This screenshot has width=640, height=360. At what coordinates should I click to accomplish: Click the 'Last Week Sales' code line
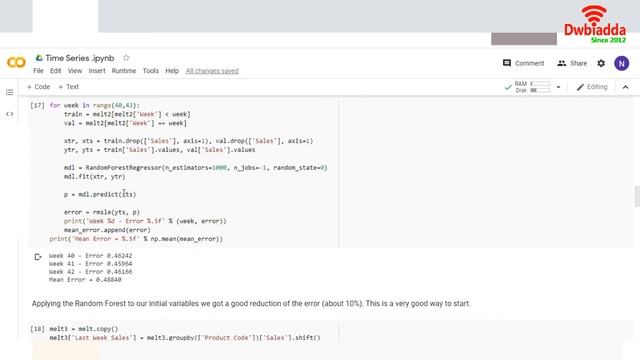point(185,338)
